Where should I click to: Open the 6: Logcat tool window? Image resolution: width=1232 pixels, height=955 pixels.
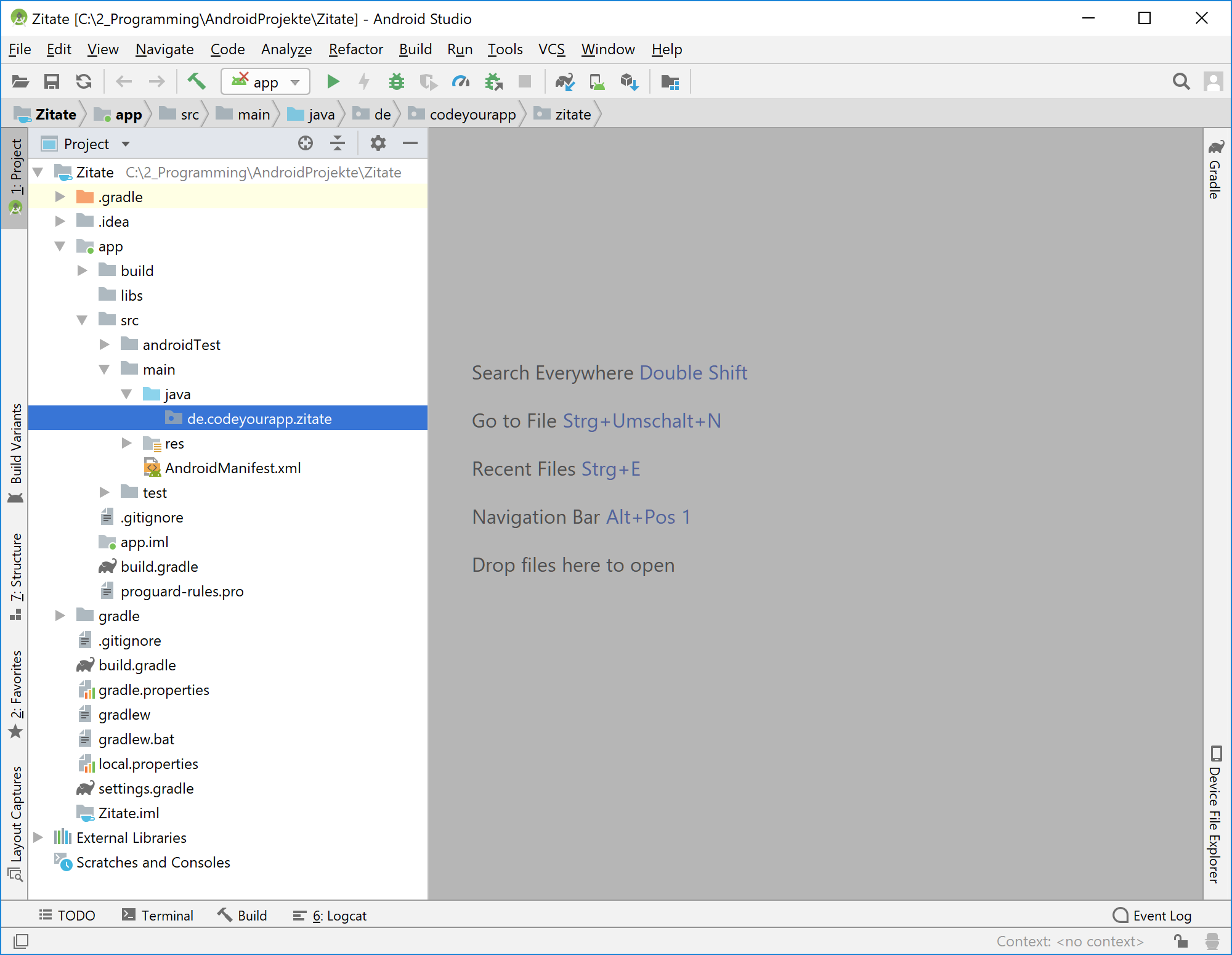coord(330,916)
